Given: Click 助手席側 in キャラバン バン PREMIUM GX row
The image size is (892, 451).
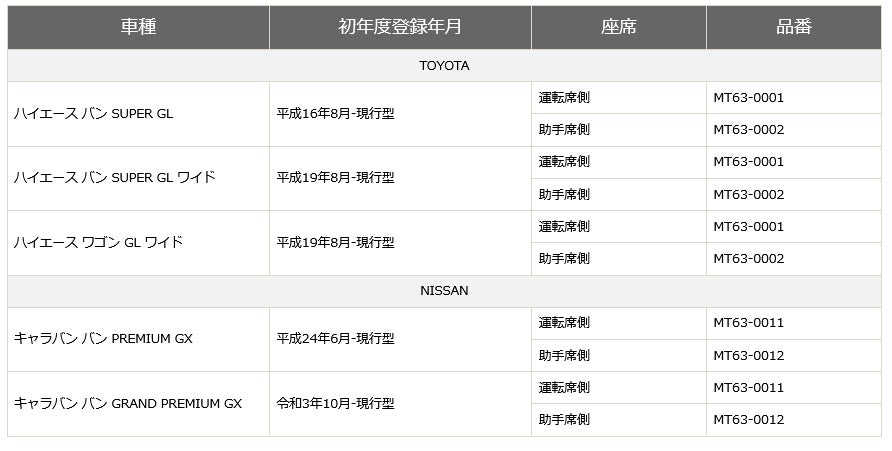Looking at the screenshot, I should [x=564, y=356].
